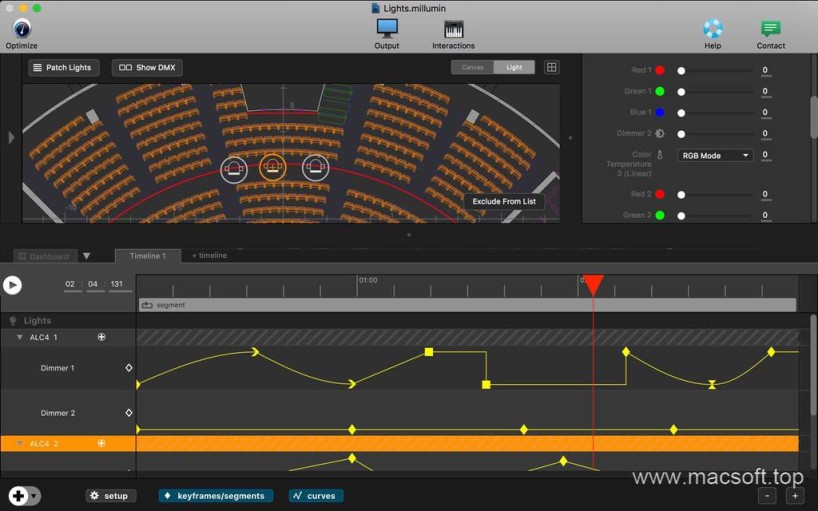Click the Optimize gauge icon

[21, 28]
